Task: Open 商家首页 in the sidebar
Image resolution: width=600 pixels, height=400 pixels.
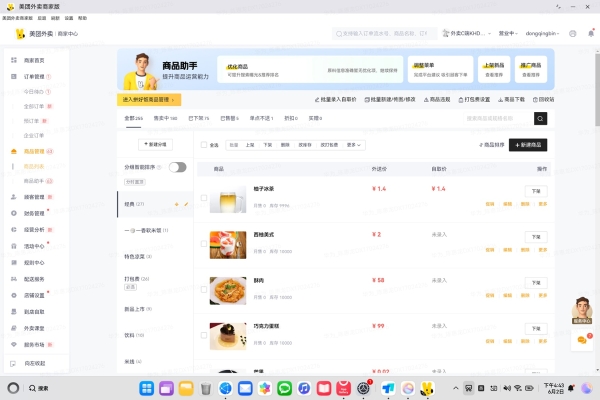Action: coord(34,60)
